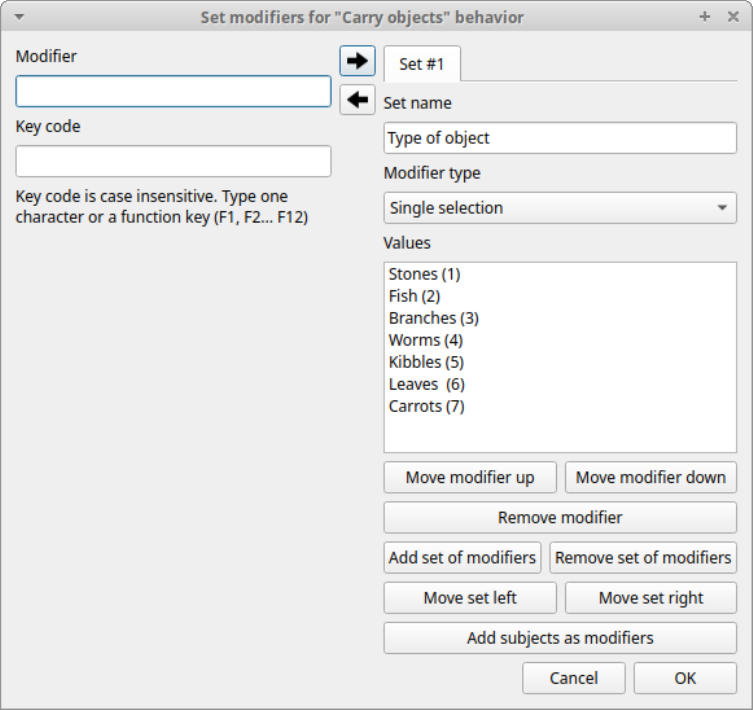Screen dimensions: 753x710
Task: Click the Modifier text field
Action: (173, 92)
